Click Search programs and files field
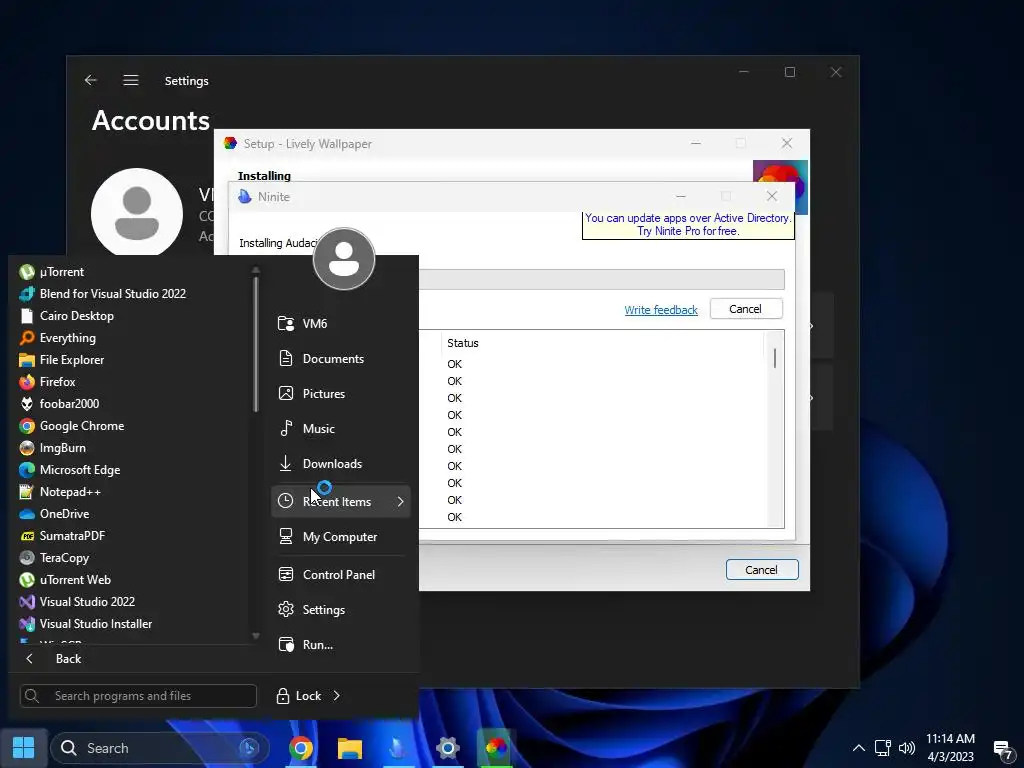1024x768 pixels. [138, 696]
